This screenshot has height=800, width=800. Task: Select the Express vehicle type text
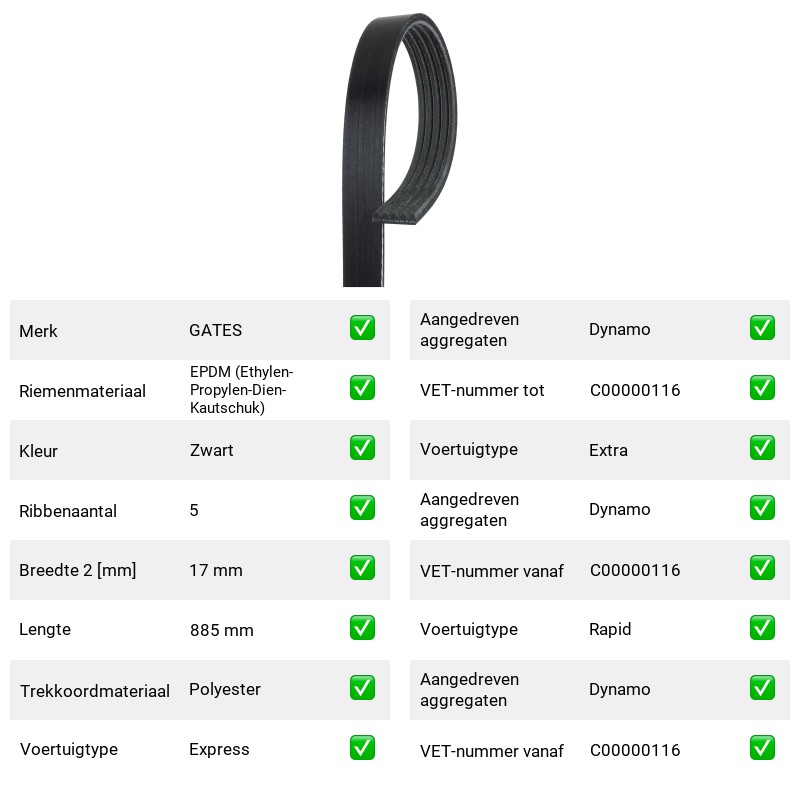tap(219, 749)
